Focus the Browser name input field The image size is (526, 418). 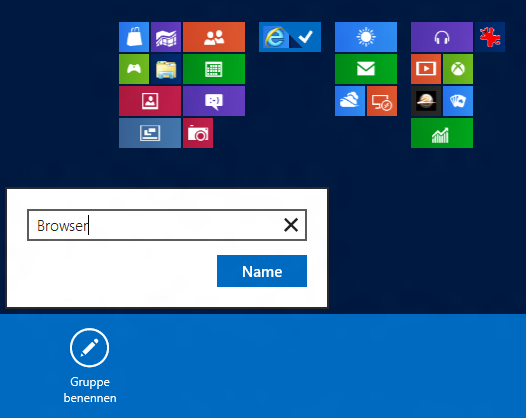coord(167,225)
